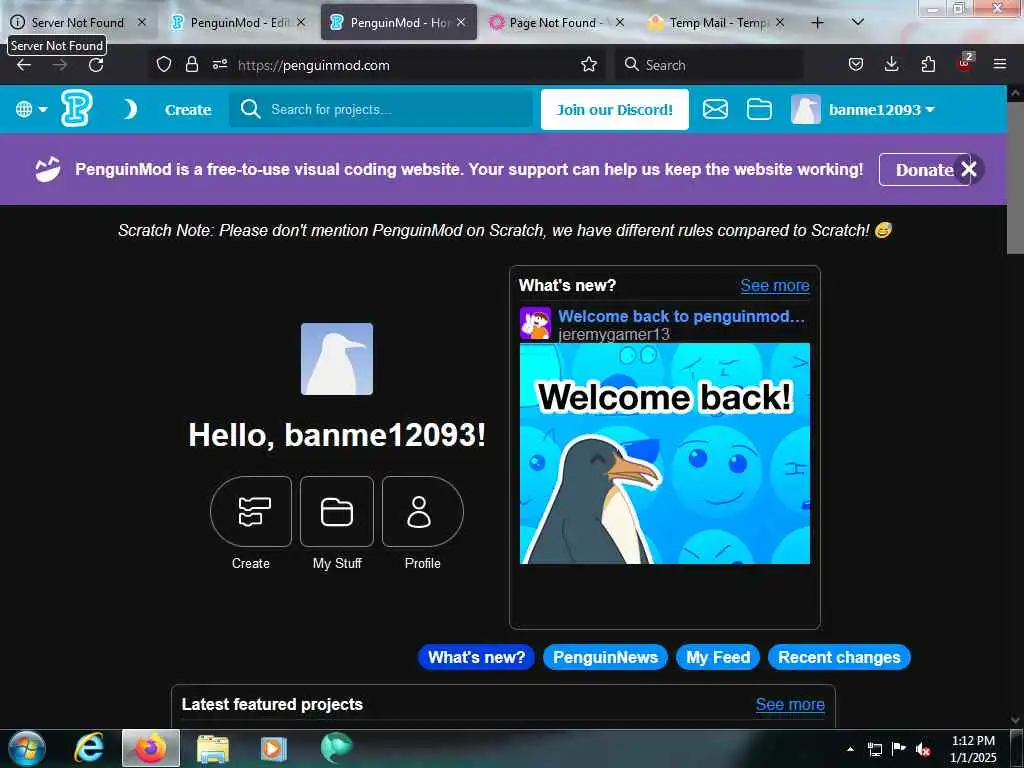Open a new browser tab
Image resolution: width=1024 pixels, height=768 pixels.
pos(817,23)
